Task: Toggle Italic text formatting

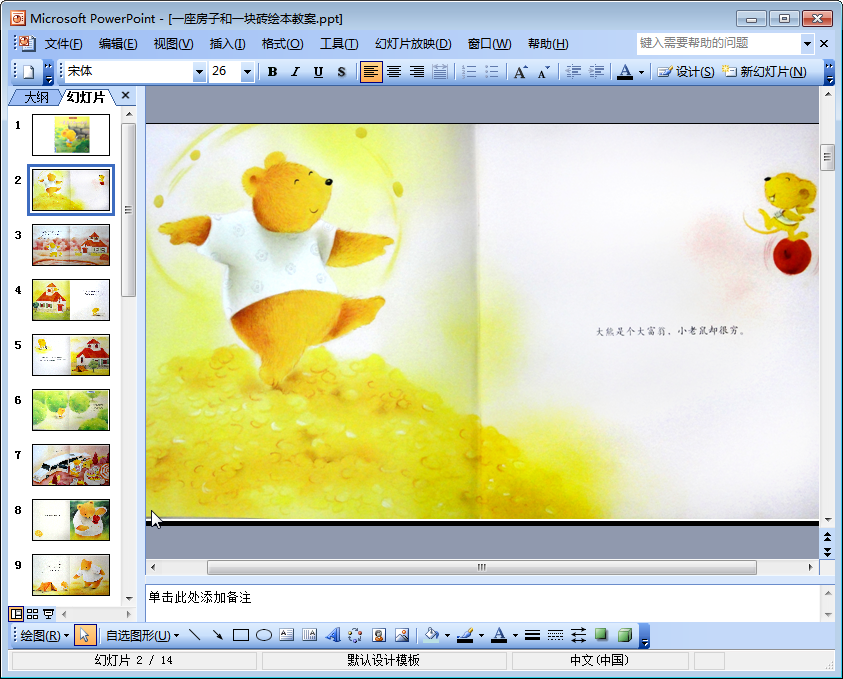Action: (x=295, y=72)
